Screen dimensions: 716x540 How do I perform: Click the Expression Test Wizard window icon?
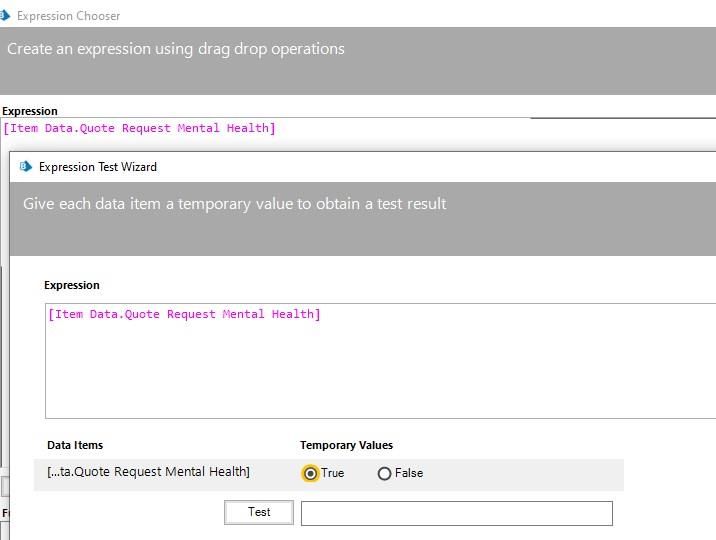point(25,167)
